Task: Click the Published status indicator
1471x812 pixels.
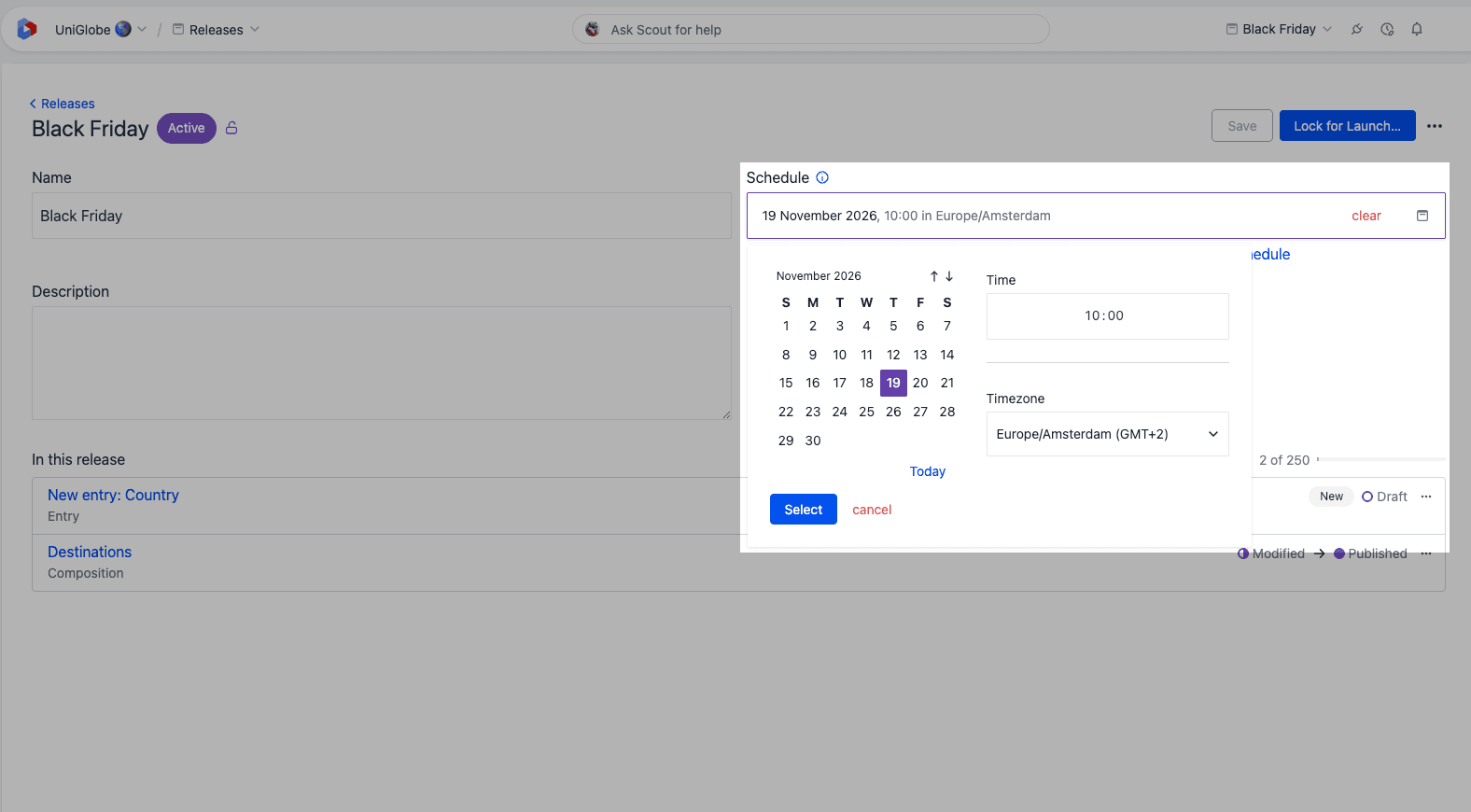Action: (x=1370, y=553)
